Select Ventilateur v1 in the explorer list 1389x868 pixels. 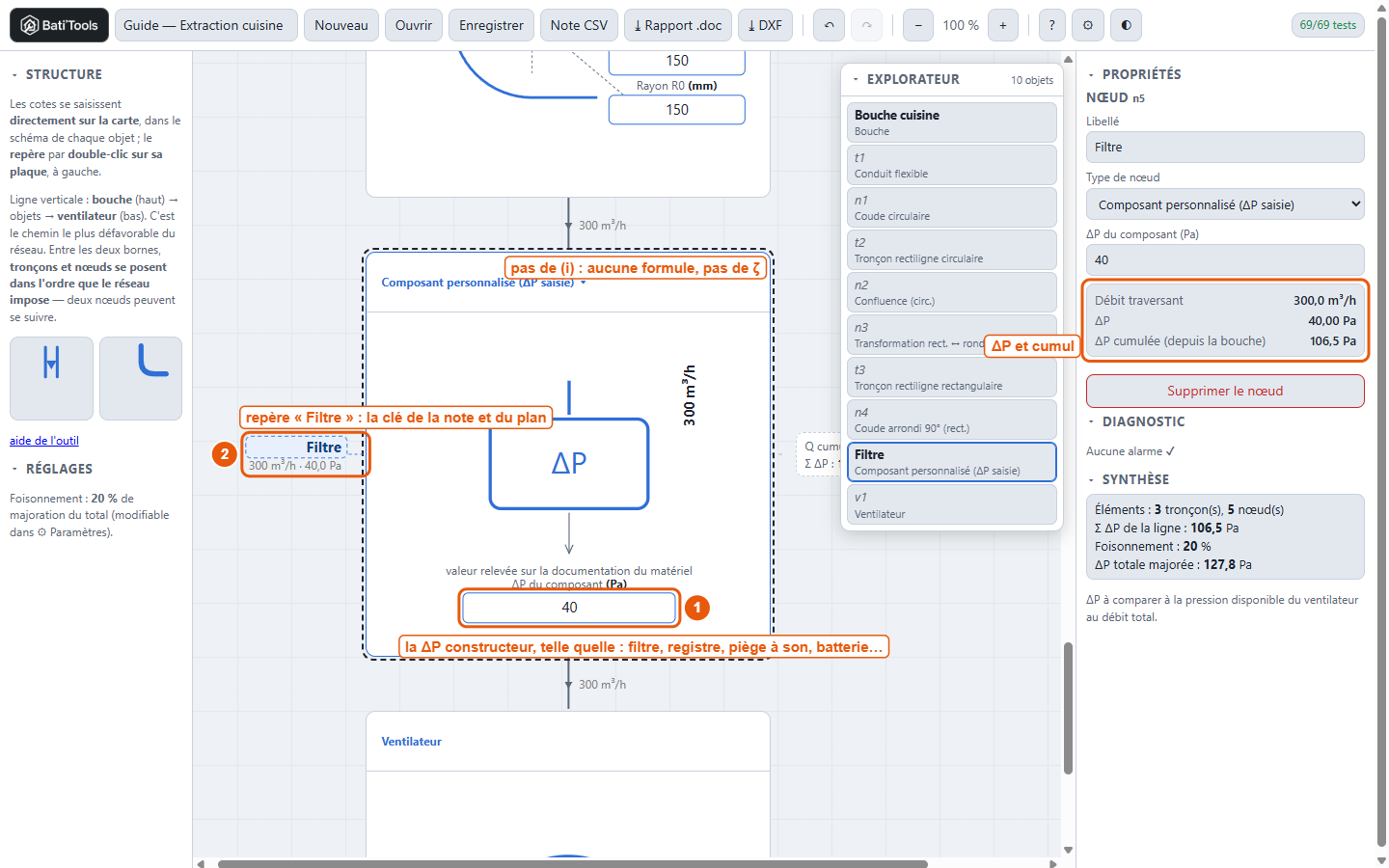[x=952, y=504]
